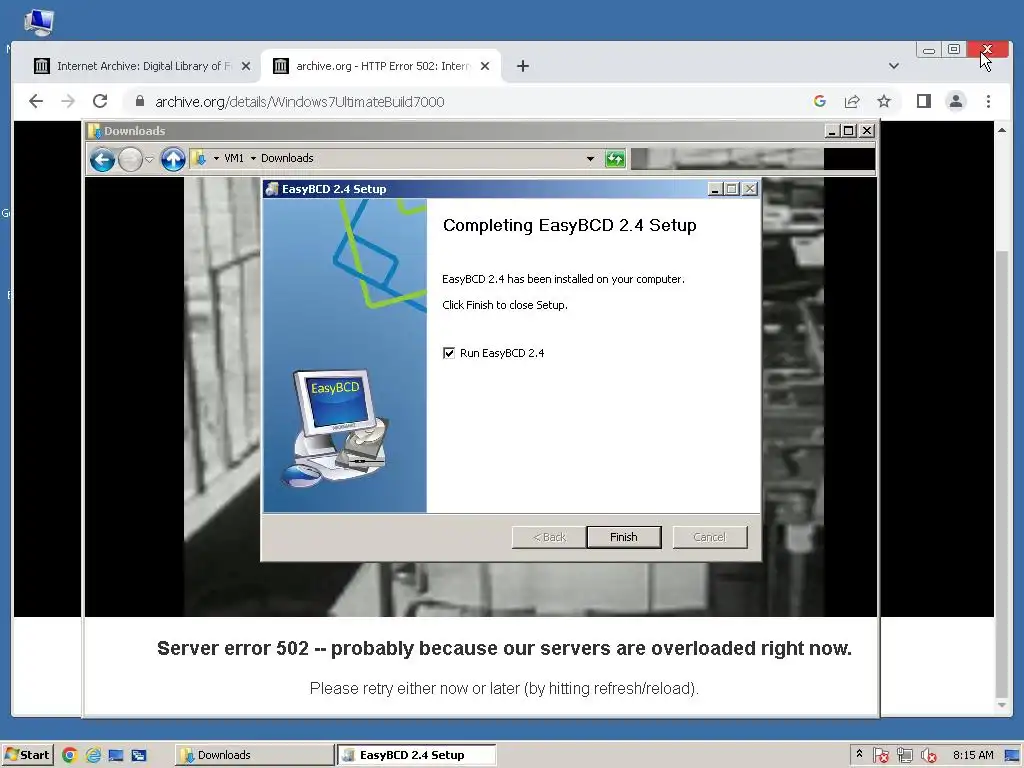Click Finish in the EasyBCD setup
Image resolution: width=1024 pixels, height=768 pixels.
coord(624,537)
